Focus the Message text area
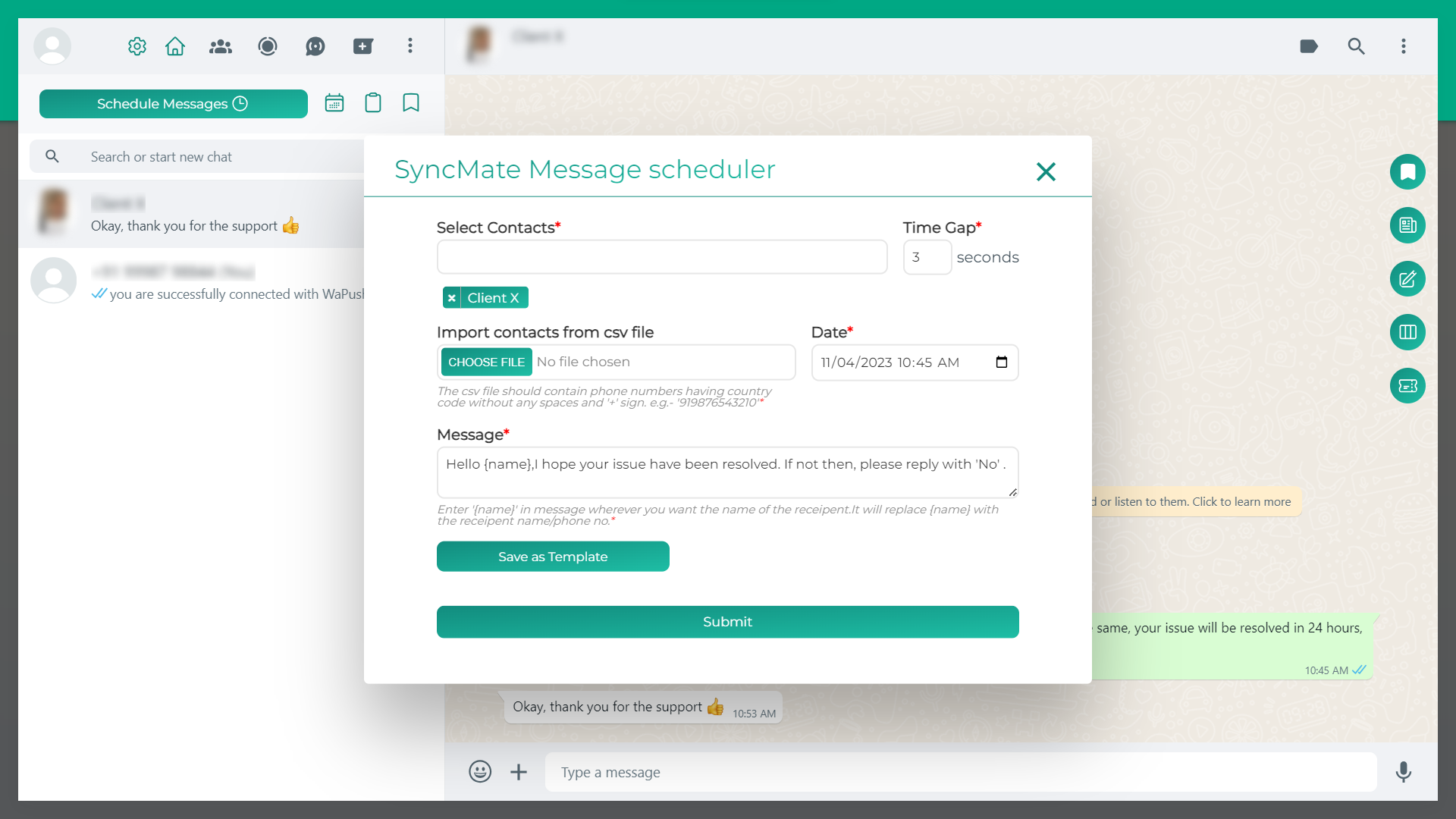Image resolution: width=1456 pixels, height=819 pixels. (x=727, y=472)
